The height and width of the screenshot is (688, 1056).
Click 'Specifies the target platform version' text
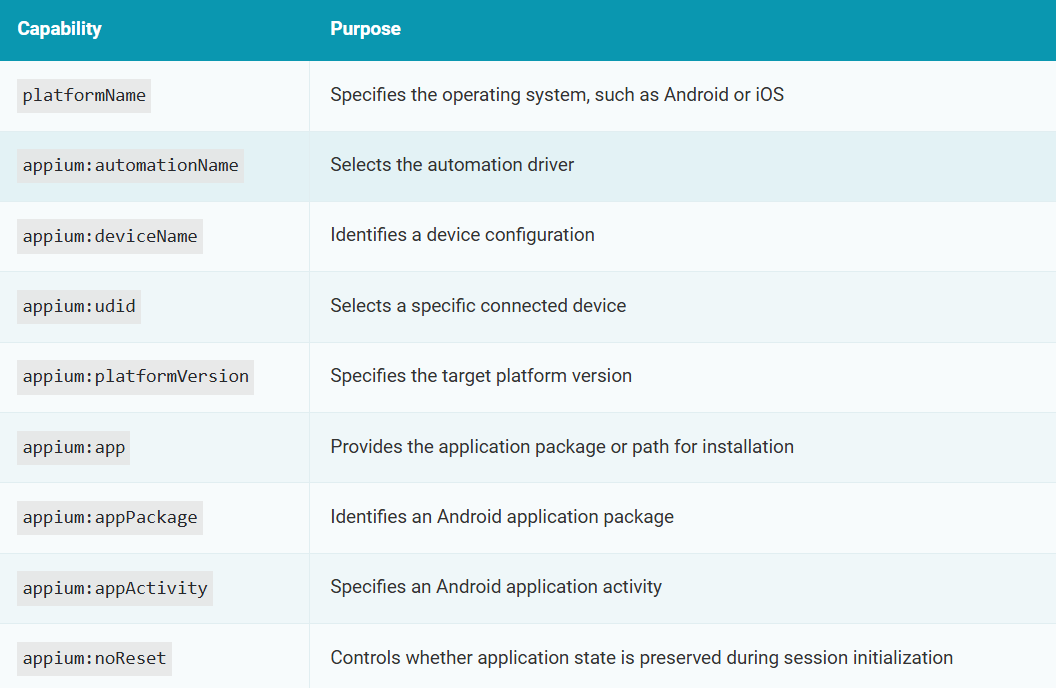[x=481, y=376]
